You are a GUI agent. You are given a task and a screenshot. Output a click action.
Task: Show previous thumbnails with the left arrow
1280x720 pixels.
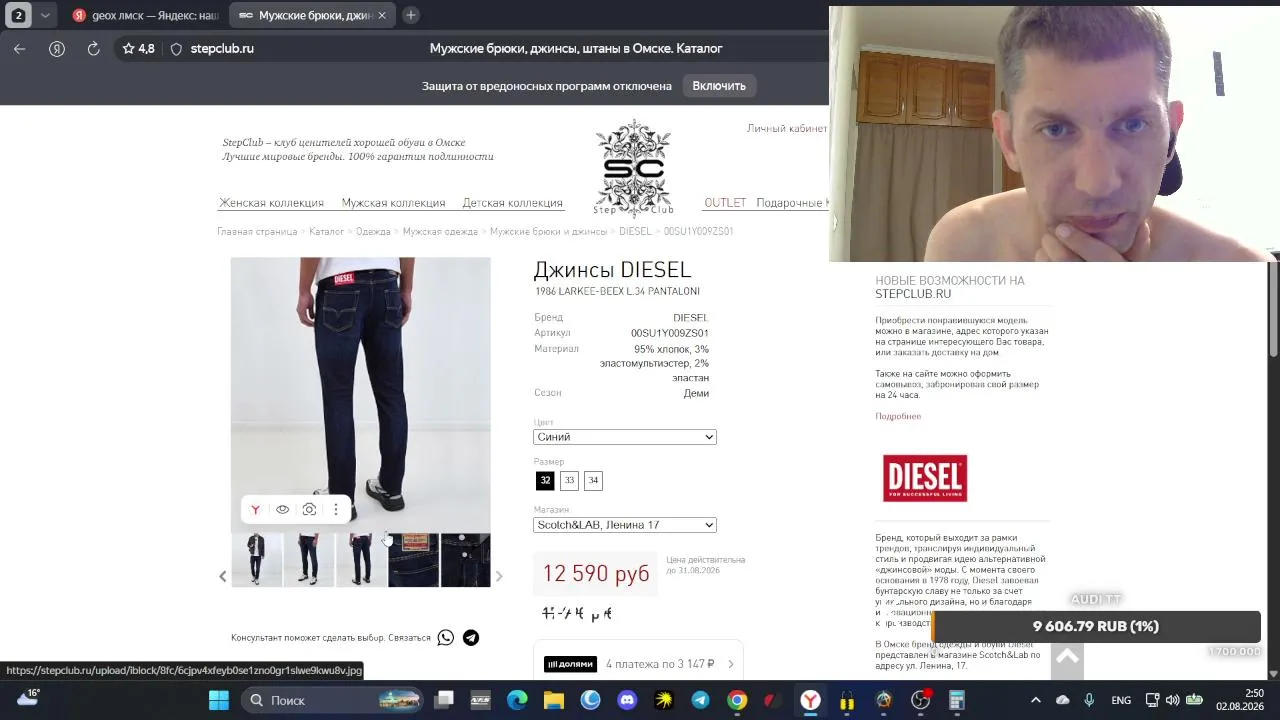[223, 576]
